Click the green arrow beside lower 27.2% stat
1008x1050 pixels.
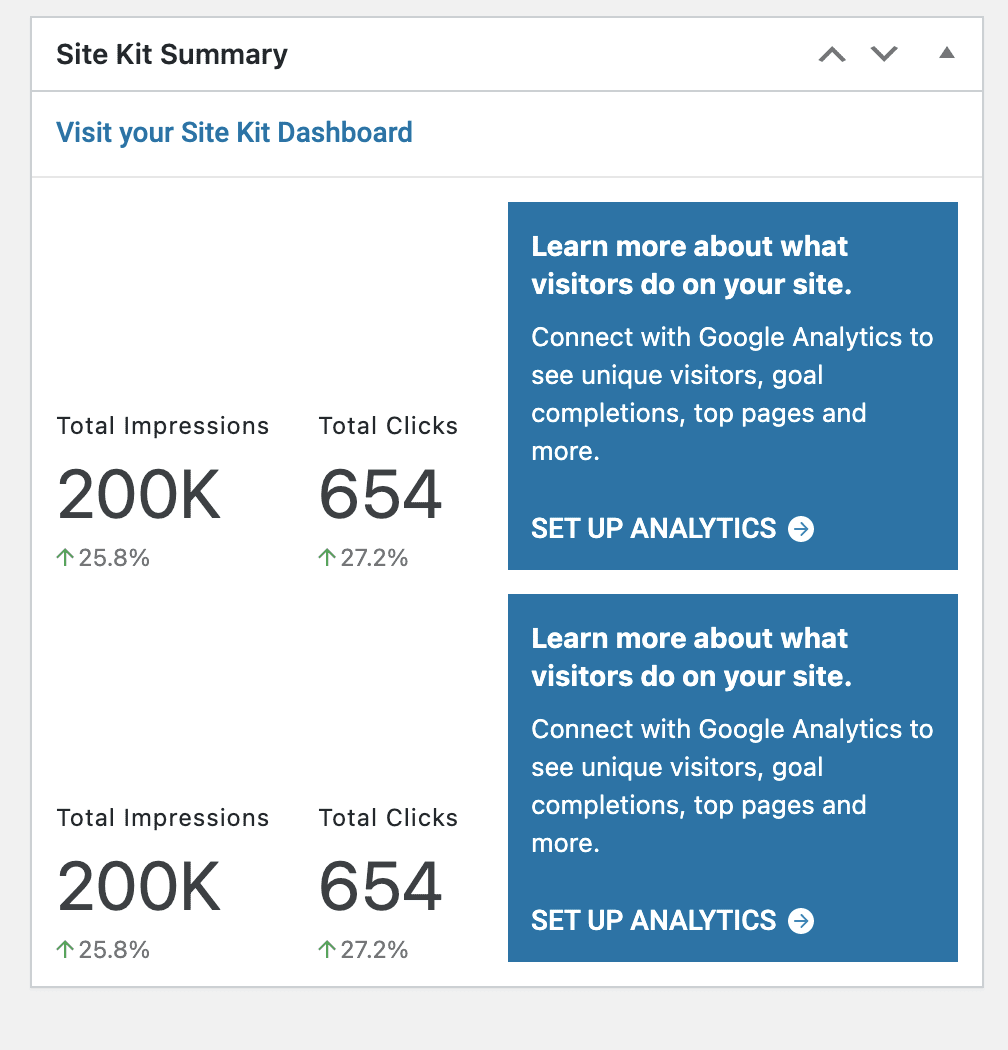(325, 950)
